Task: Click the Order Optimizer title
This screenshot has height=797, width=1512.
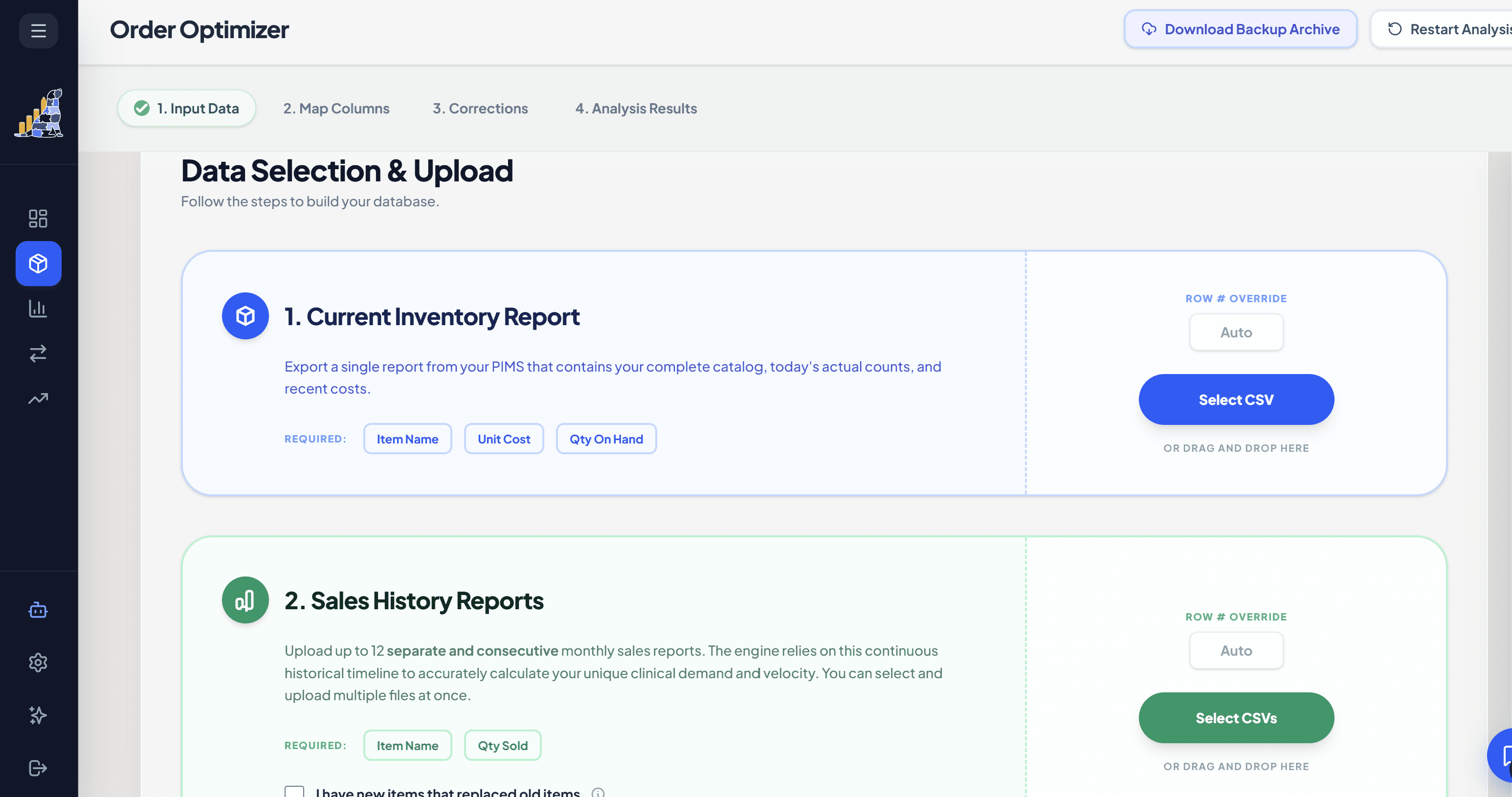Action: pos(199,29)
